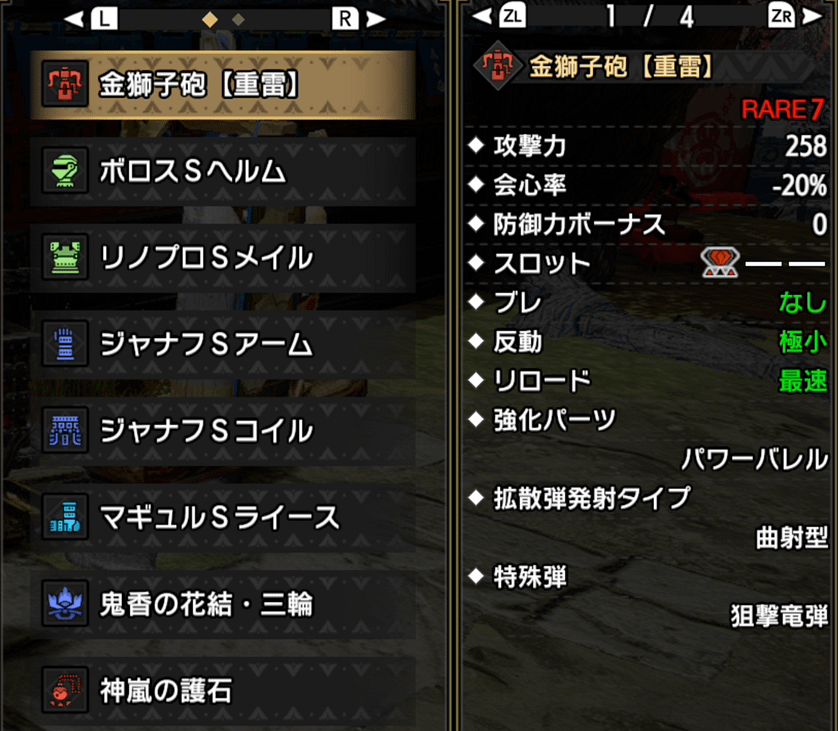The image size is (838, 731).
Task: Advance detail page with ZR arrow
Action: click(x=795, y=16)
